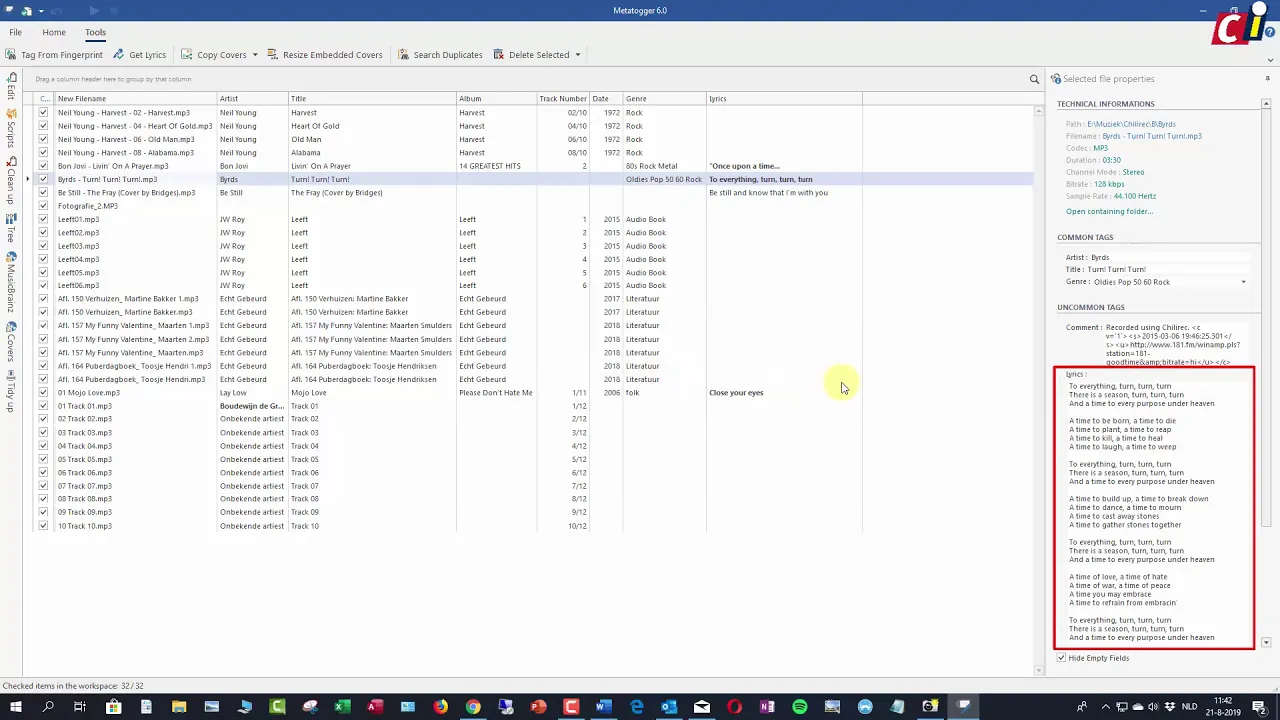Open Firefox from the taskbar
This screenshot has height=720, width=1280.
pyautogui.click(x=440, y=708)
